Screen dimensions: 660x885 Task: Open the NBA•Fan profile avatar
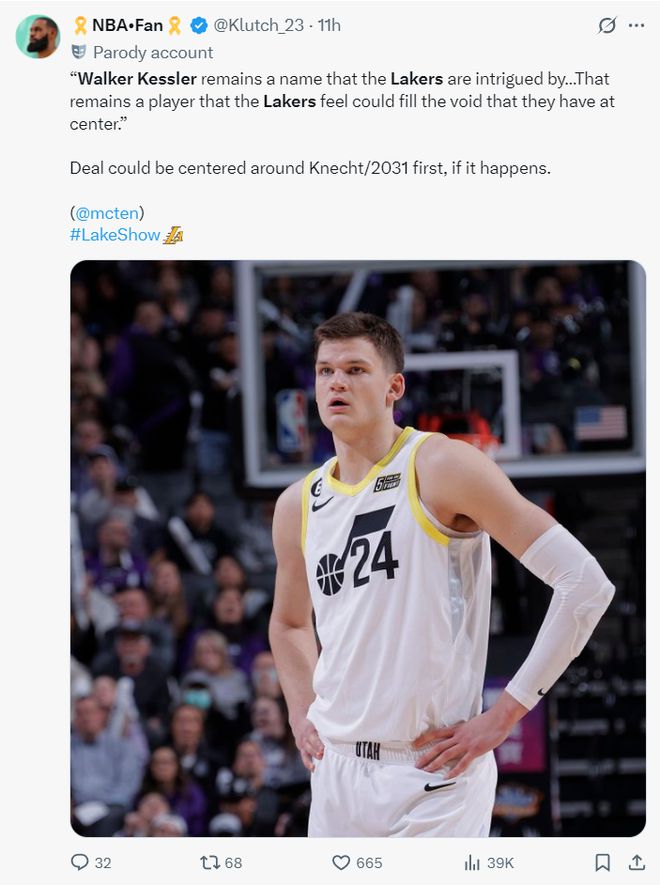tap(37, 36)
